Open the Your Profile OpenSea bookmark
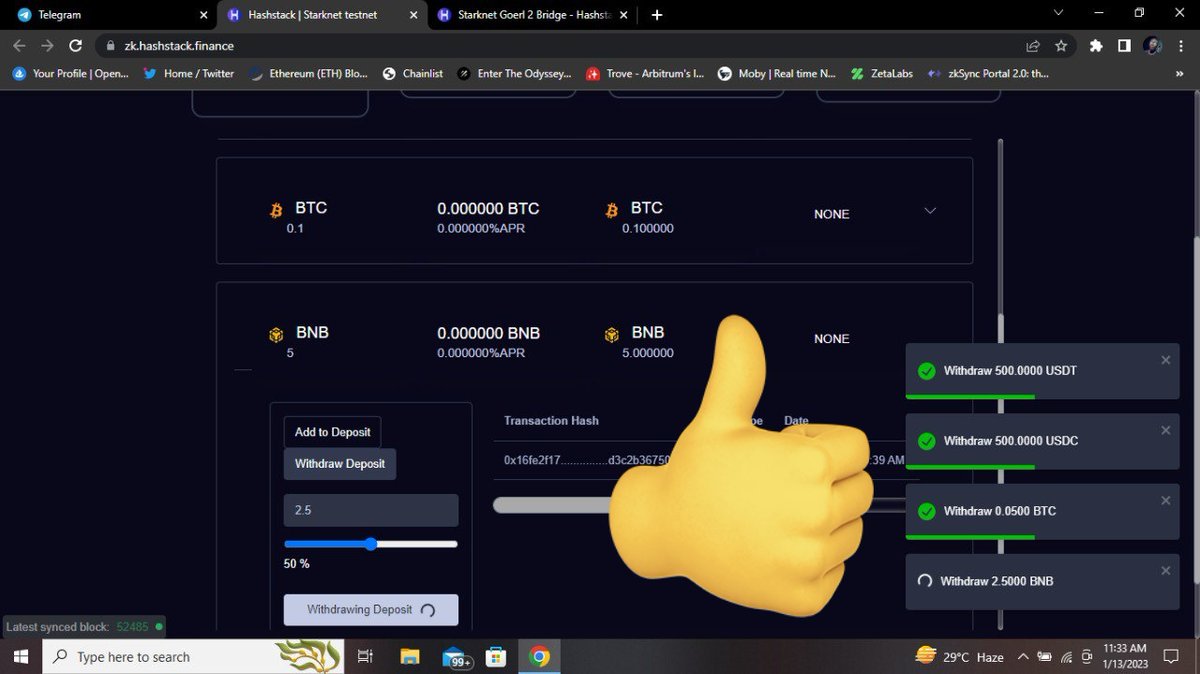 [x=71, y=73]
